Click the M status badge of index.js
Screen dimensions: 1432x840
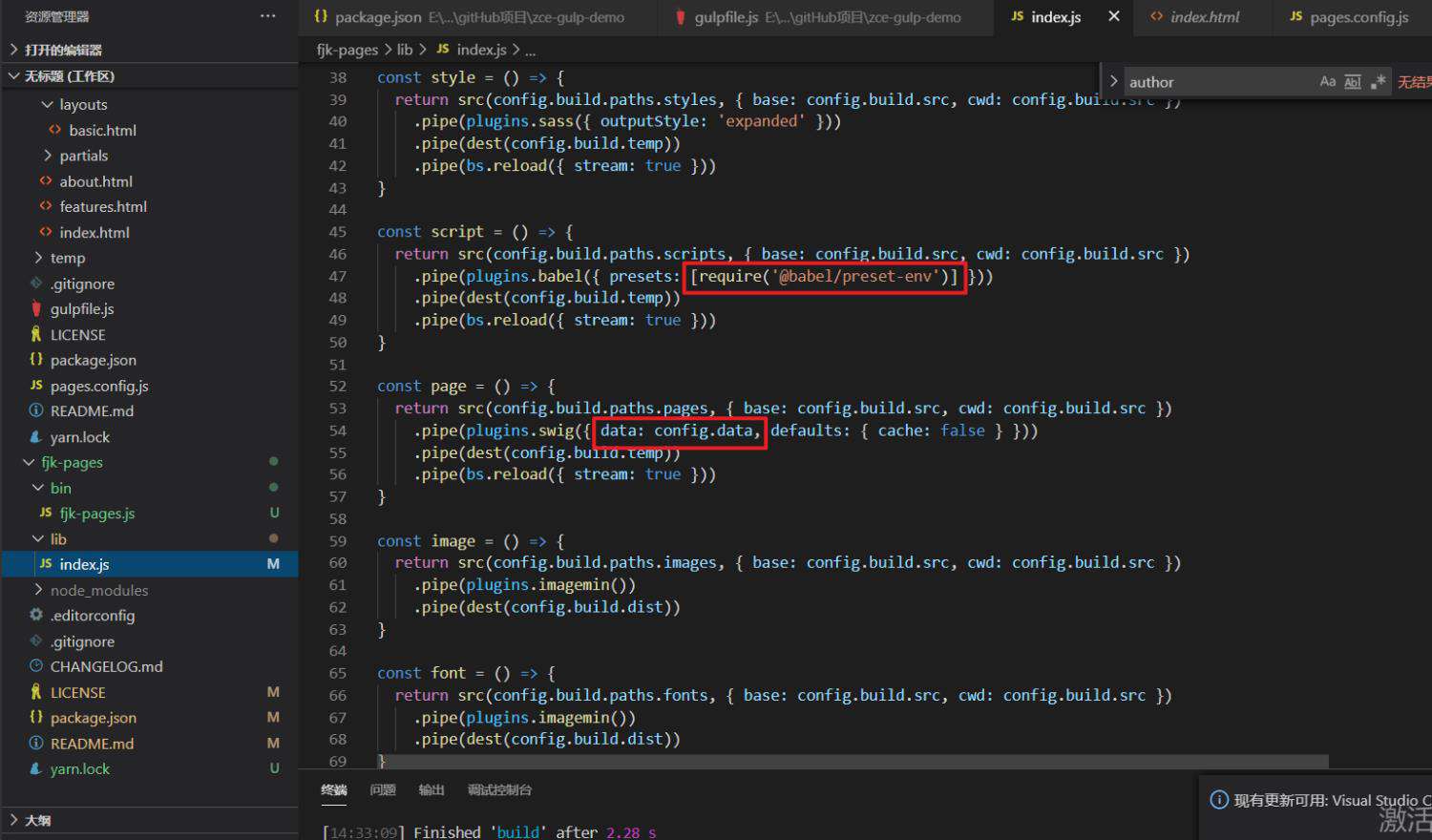coord(273,565)
